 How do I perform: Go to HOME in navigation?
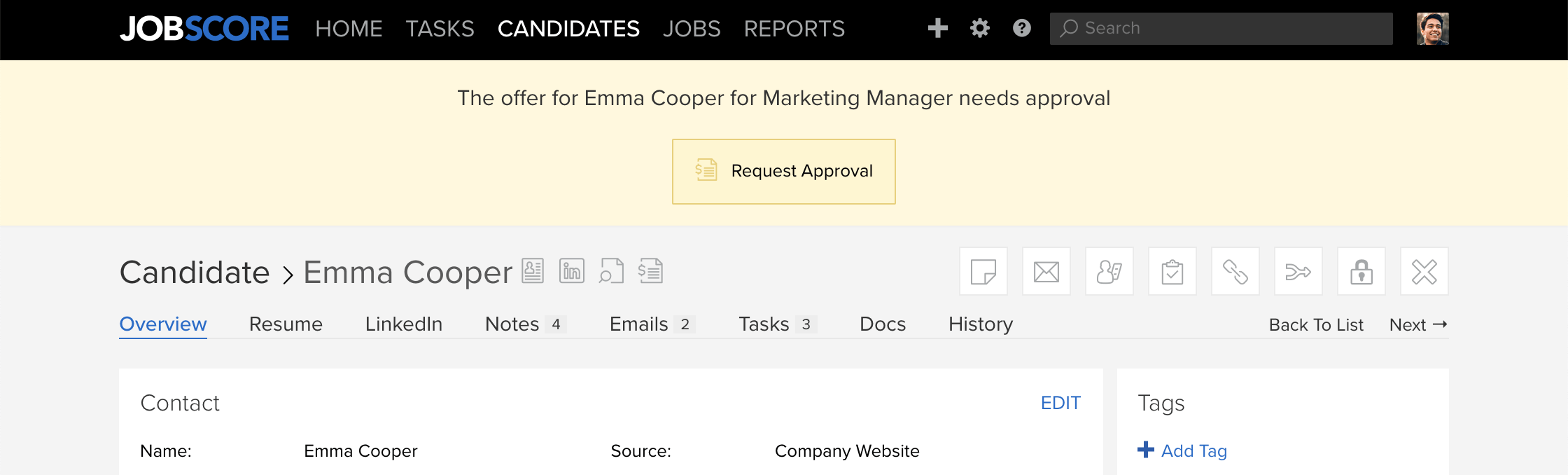(x=349, y=29)
